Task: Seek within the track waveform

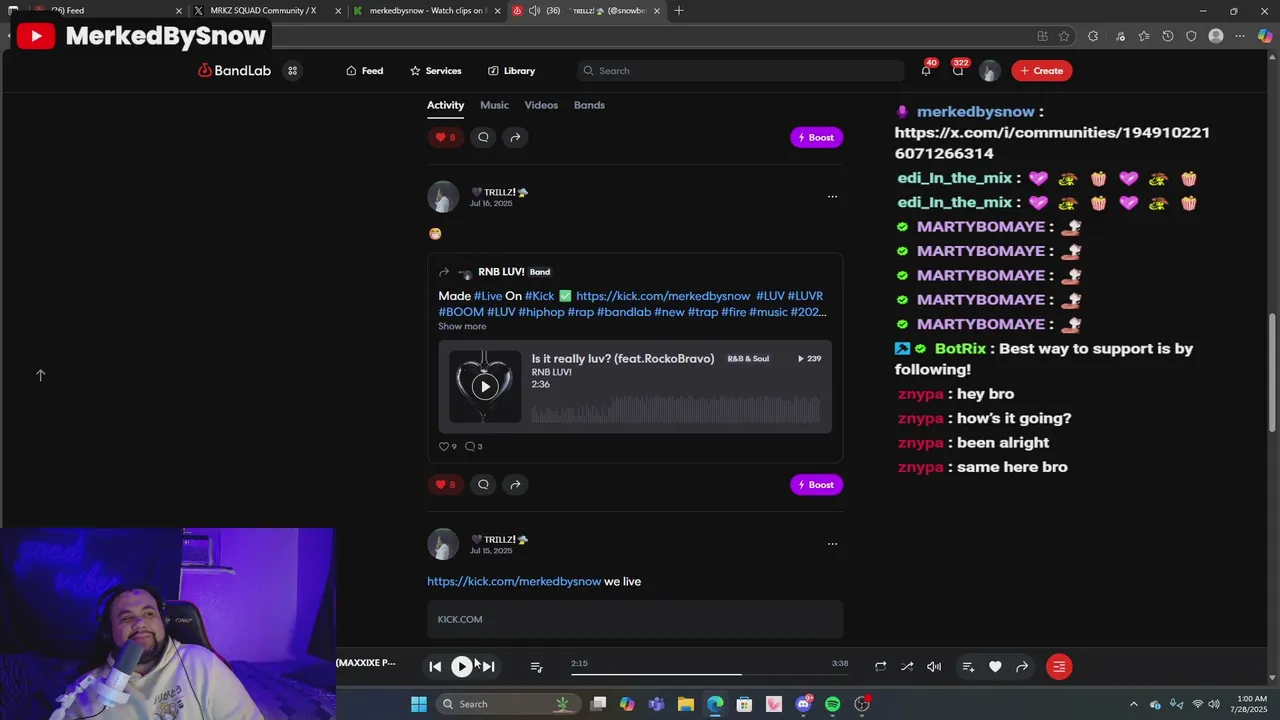Action: (676, 410)
